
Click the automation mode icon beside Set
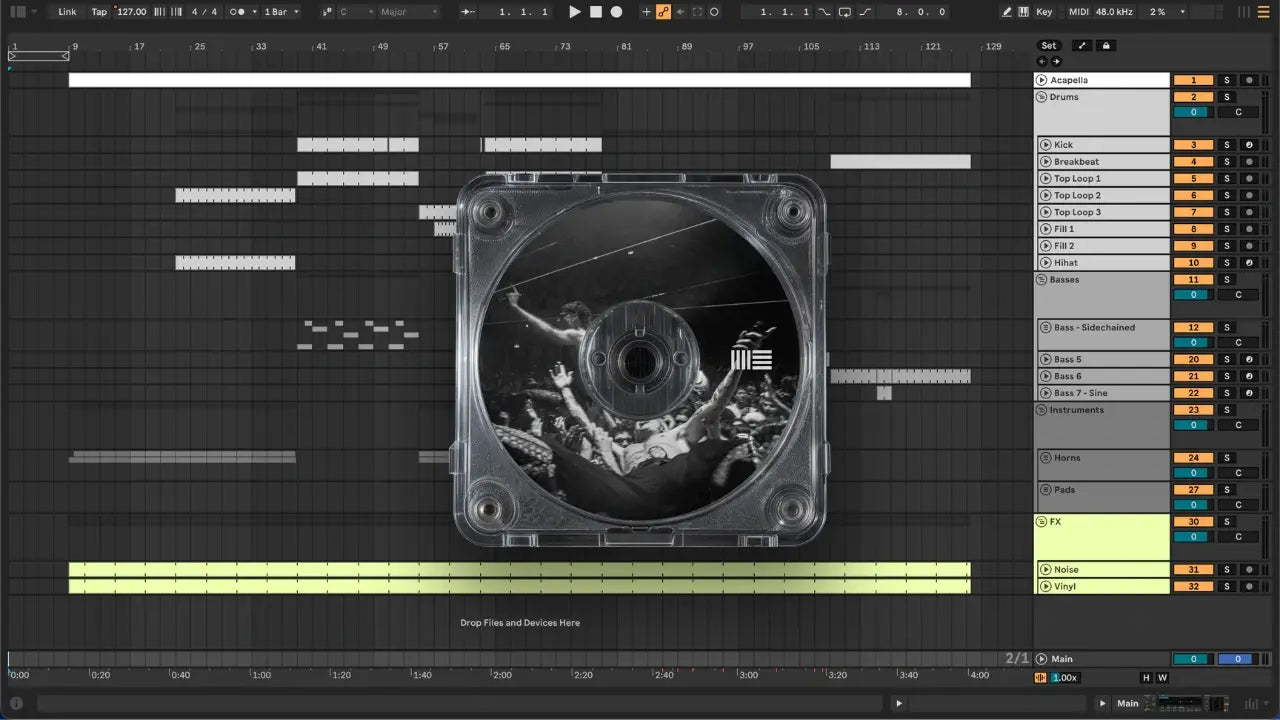[1082, 45]
